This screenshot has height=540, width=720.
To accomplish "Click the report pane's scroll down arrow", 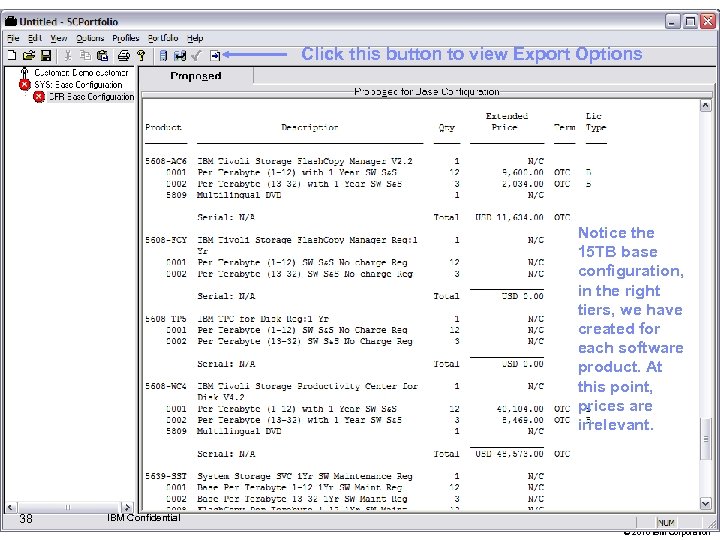I will pos(706,503).
